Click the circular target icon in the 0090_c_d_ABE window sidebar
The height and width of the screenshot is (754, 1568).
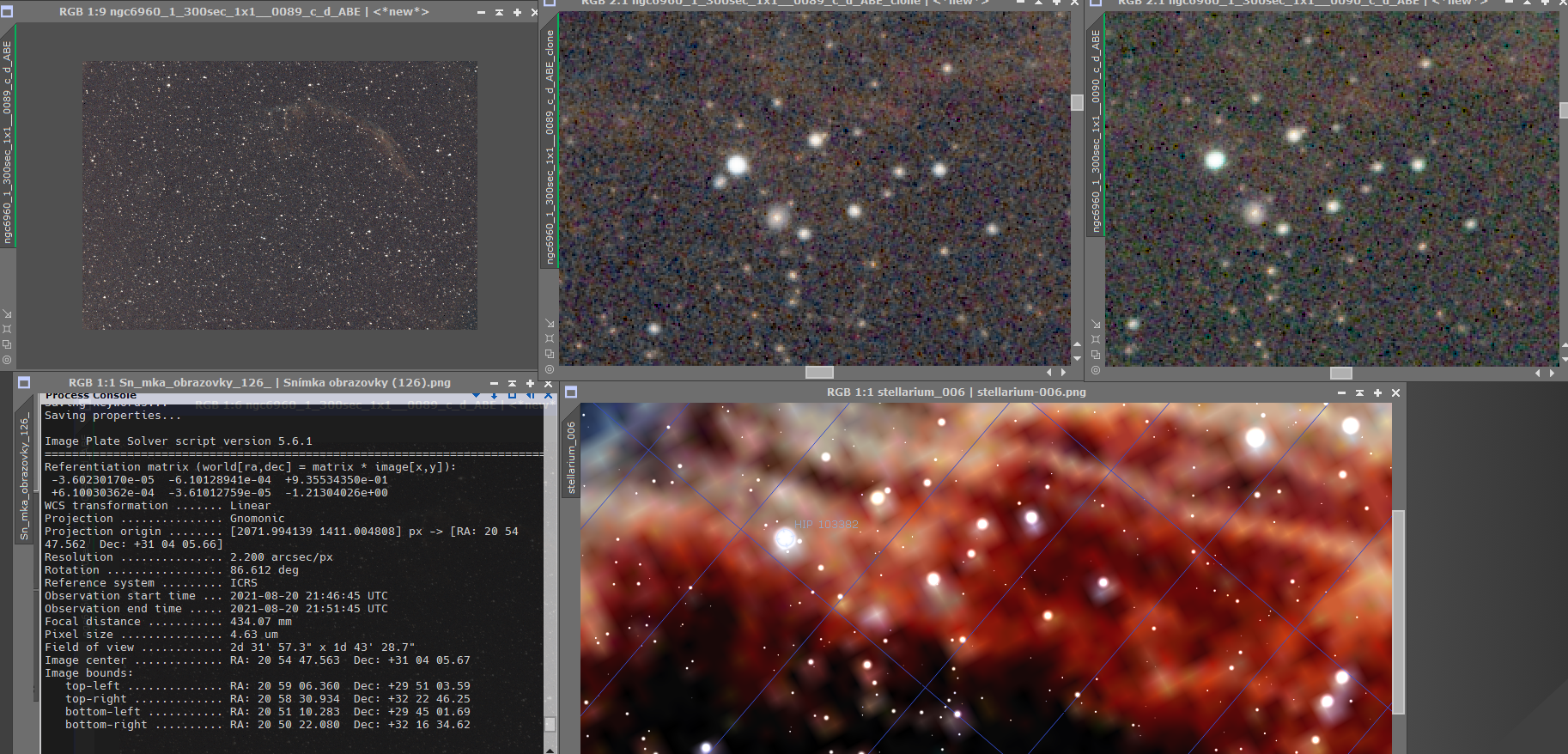[x=1096, y=370]
